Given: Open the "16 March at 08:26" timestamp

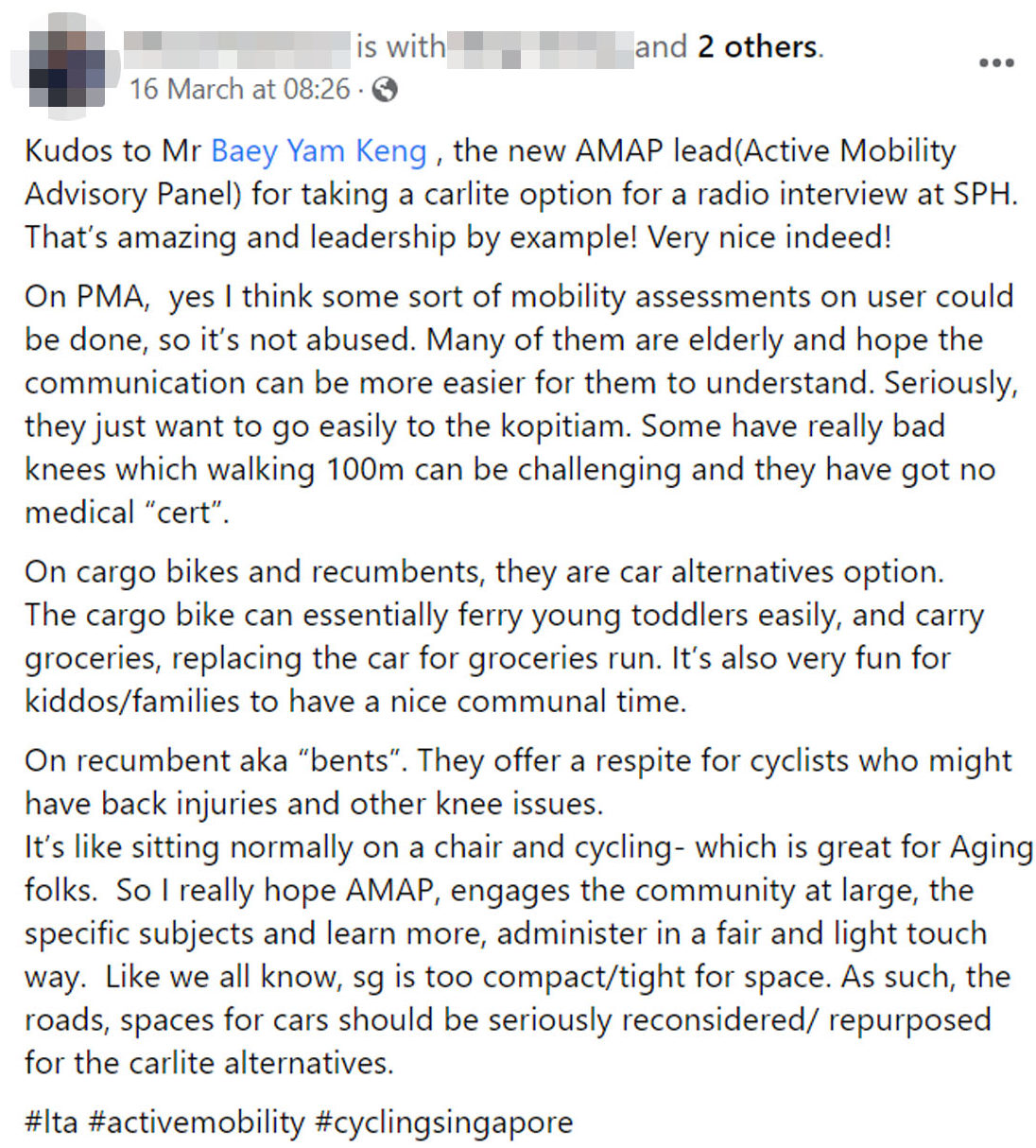Looking at the screenshot, I should [239, 90].
